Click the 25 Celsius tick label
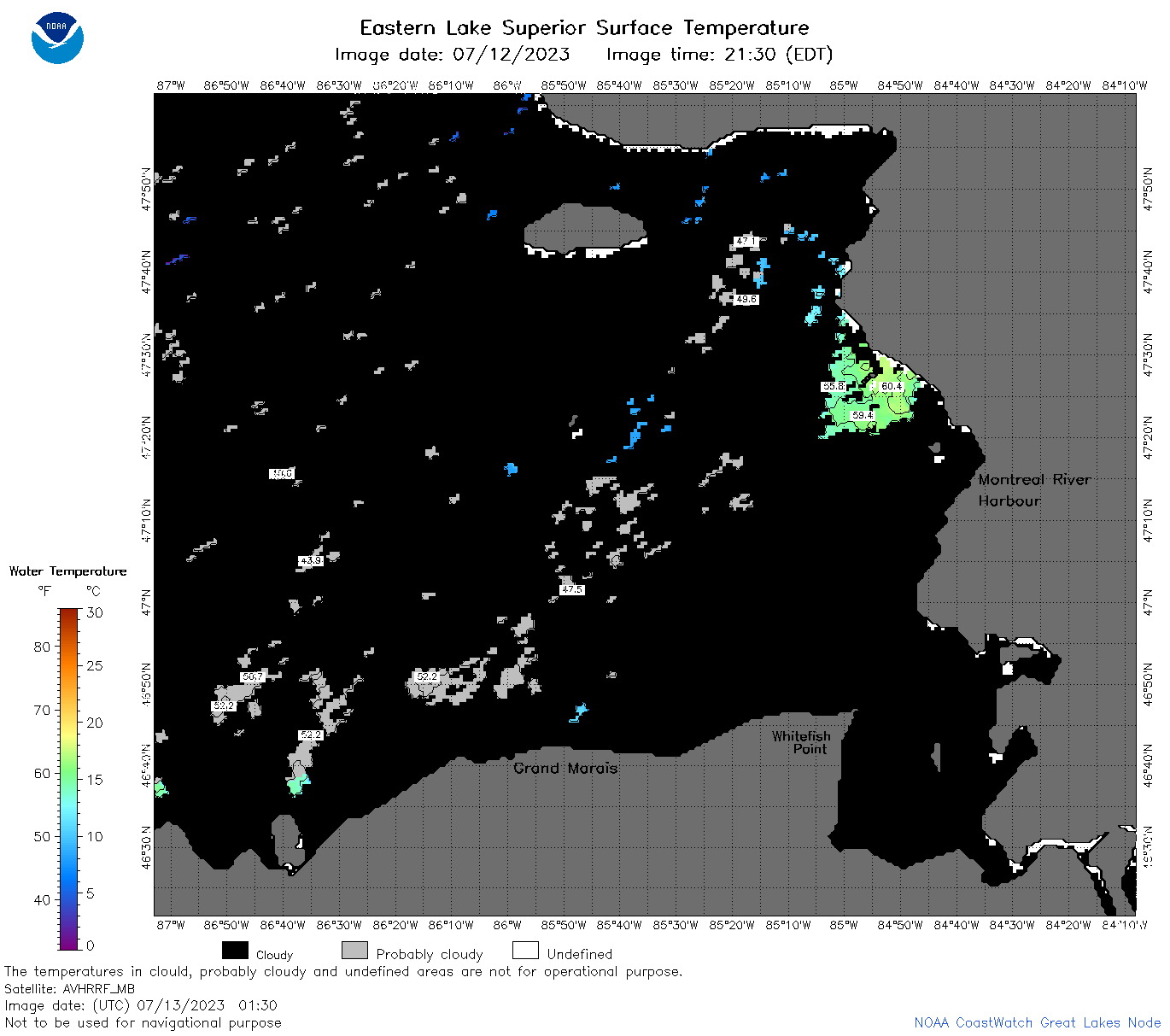1170x1036 pixels. pos(95,665)
